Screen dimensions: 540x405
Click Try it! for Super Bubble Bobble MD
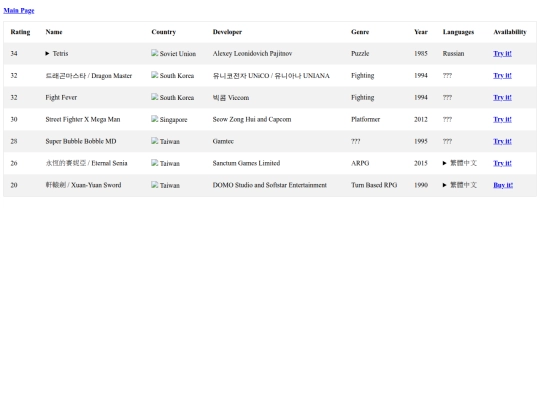coord(502,141)
